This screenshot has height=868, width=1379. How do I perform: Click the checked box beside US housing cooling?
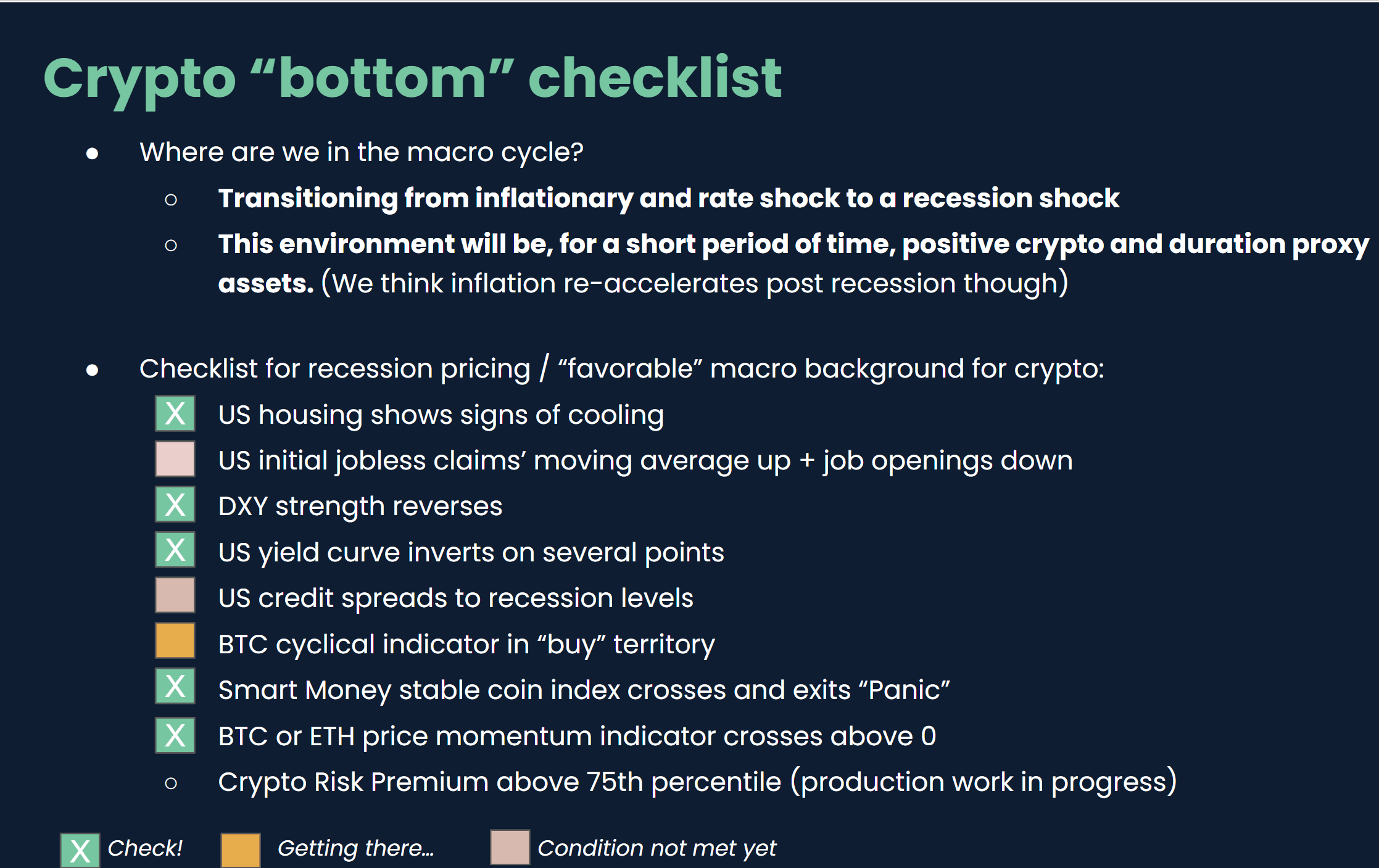tap(175, 413)
